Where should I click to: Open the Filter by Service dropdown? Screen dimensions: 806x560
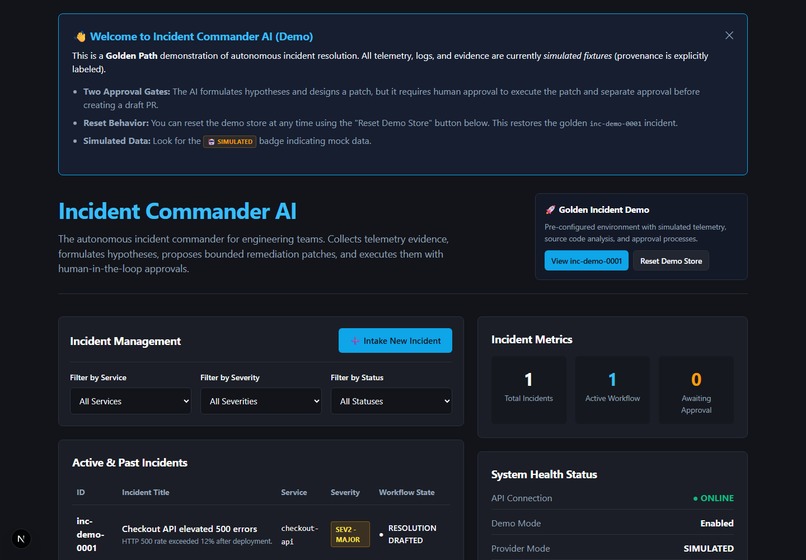131,401
